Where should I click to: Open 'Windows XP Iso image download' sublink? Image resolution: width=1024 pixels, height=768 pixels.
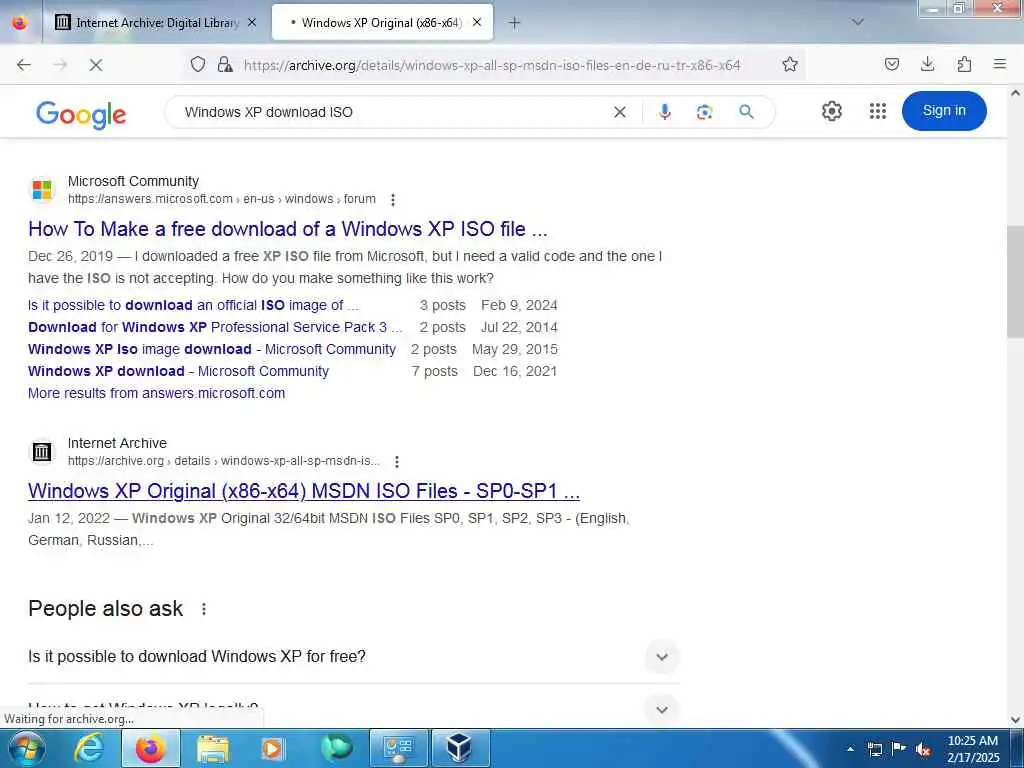[212, 349]
